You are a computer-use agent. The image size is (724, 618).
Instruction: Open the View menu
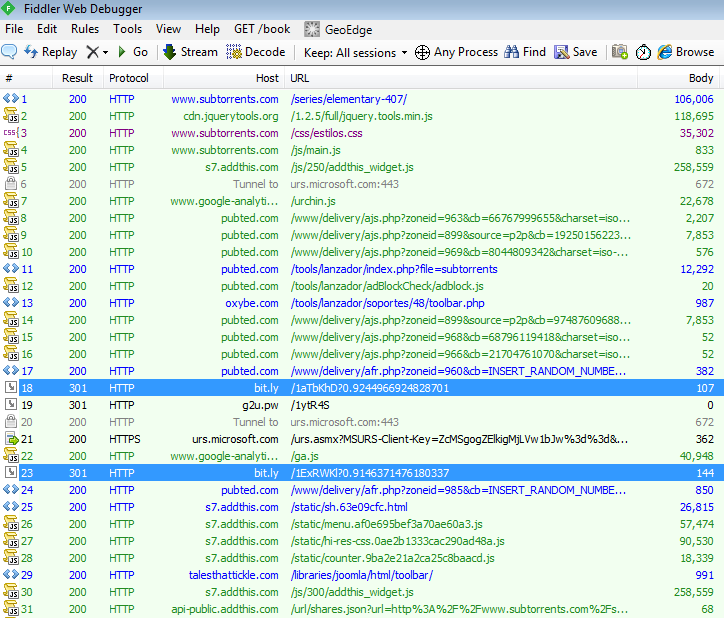tap(168, 29)
